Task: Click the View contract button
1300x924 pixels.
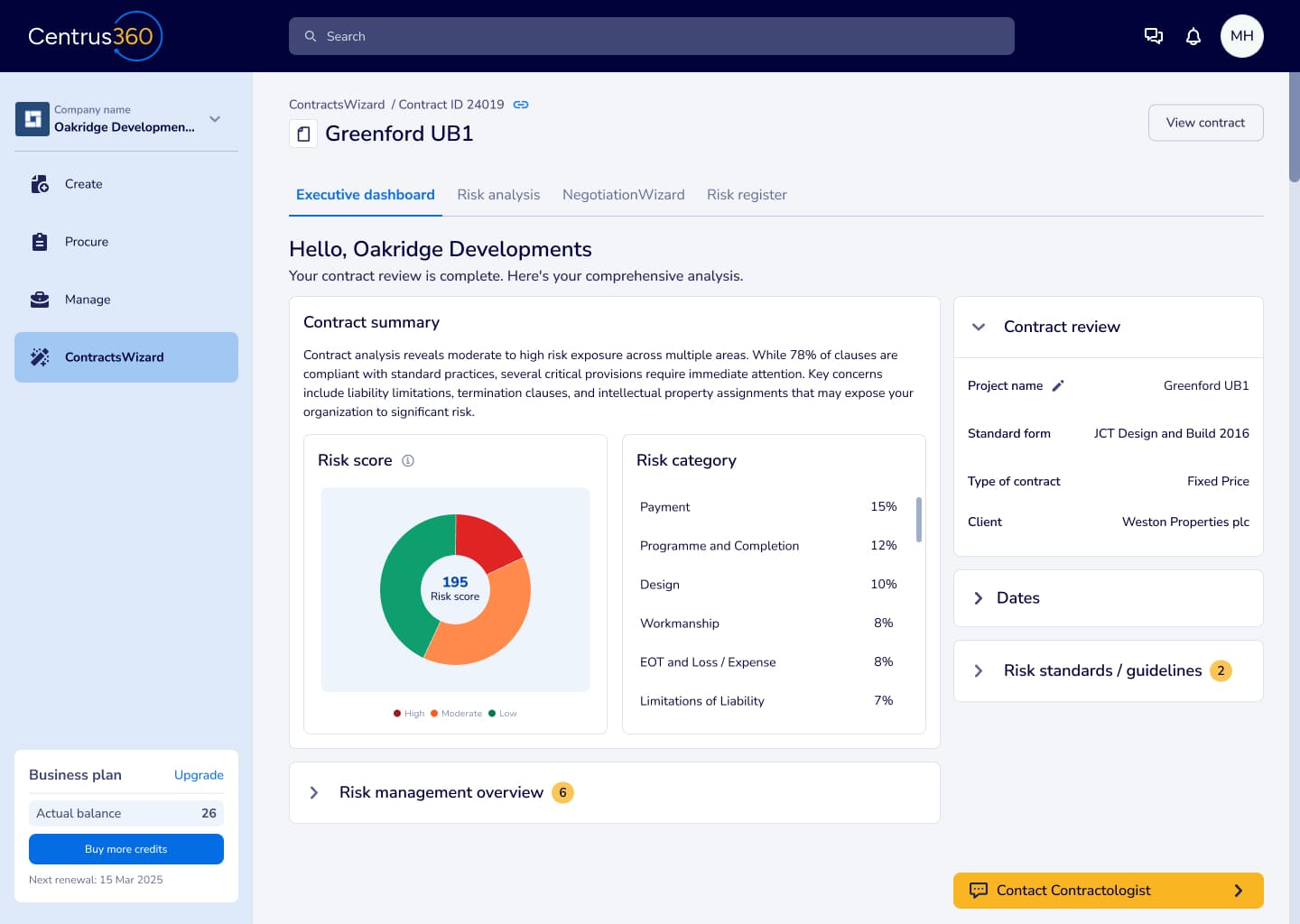Action: point(1205,123)
